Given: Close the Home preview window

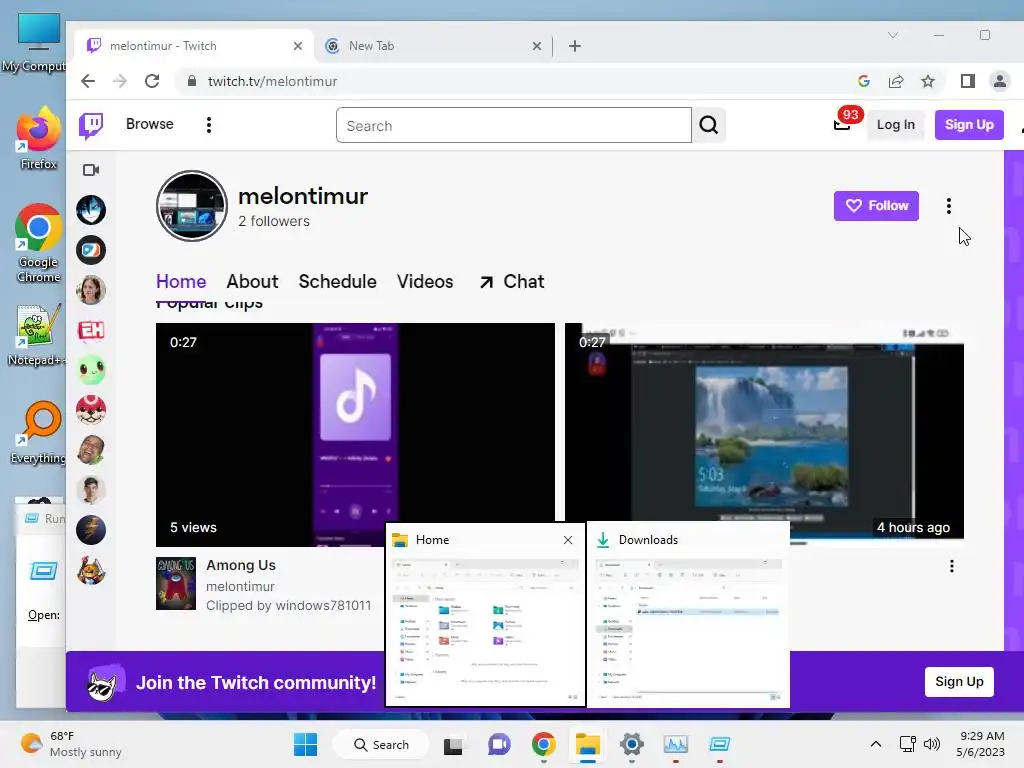Looking at the screenshot, I should (568, 540).
